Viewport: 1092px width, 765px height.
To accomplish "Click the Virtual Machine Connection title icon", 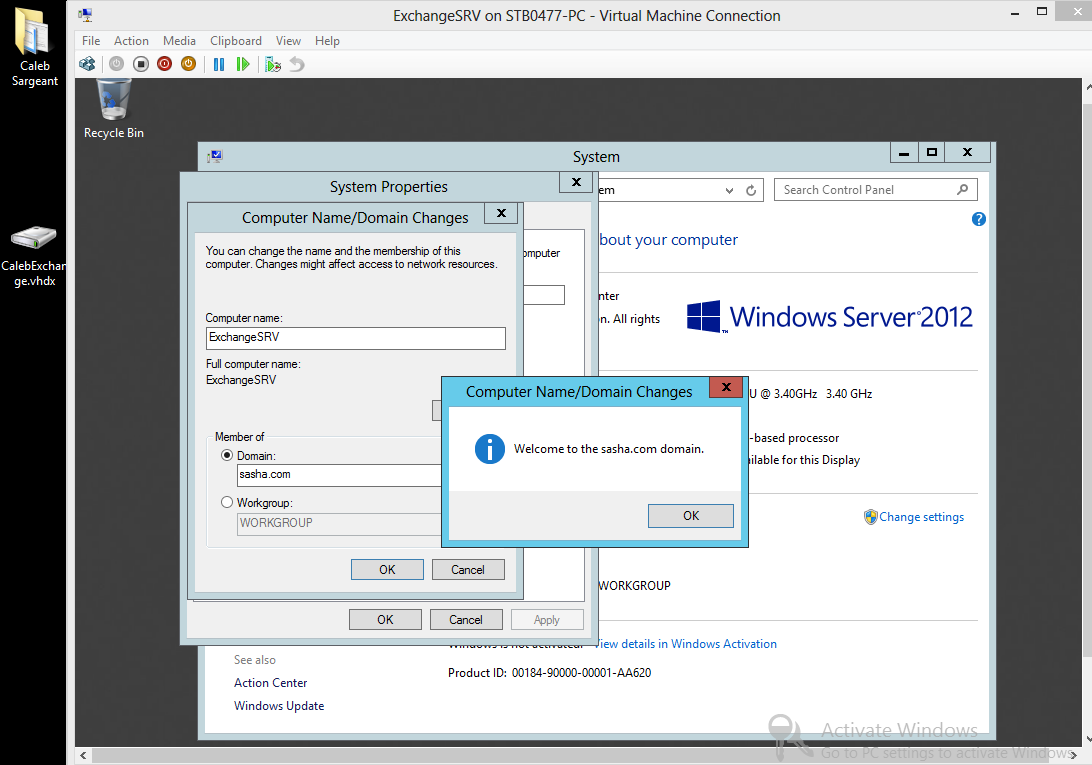I will pos(85,15).
